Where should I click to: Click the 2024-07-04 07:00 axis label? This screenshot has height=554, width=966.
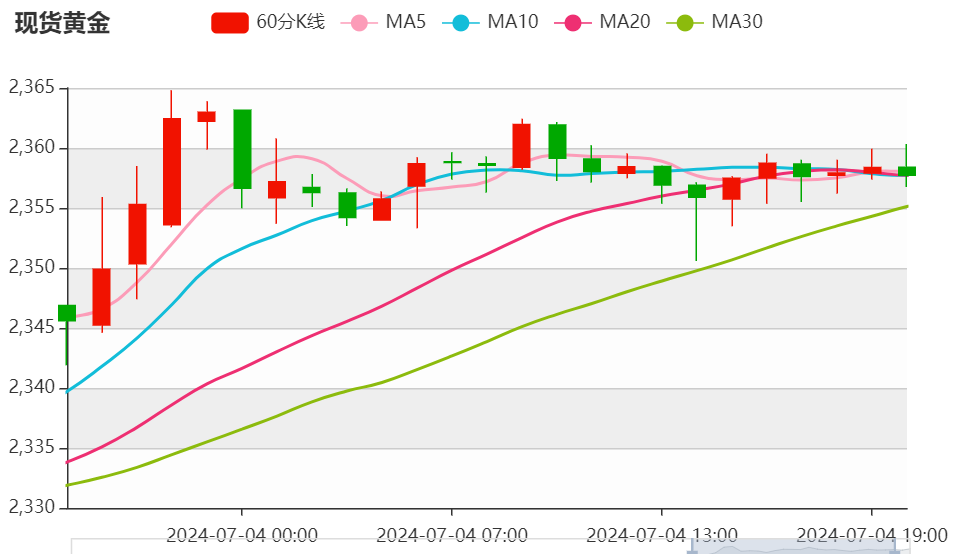452,535
